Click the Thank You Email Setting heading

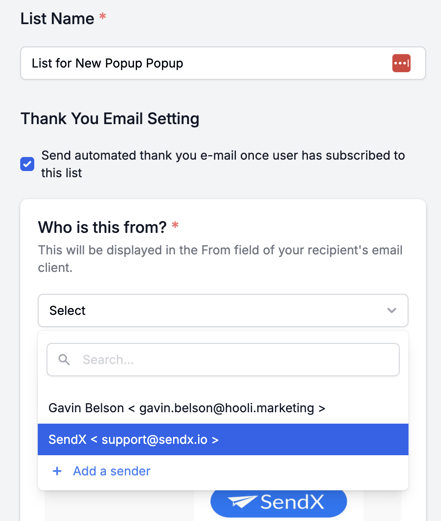[x=110, y=119]
